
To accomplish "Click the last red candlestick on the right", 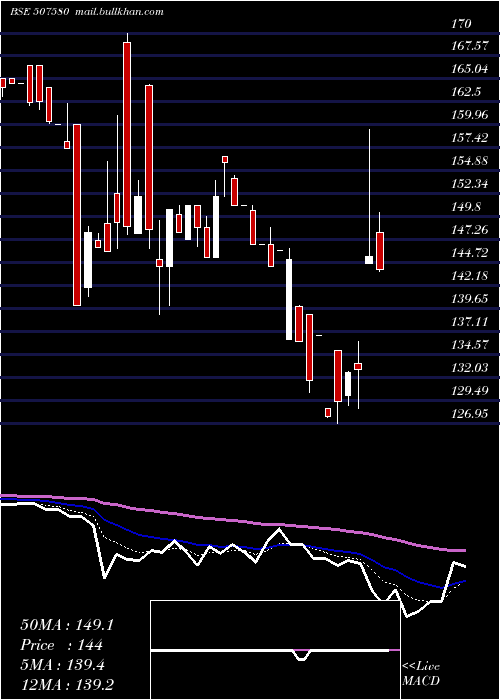I will coord(380,250).
